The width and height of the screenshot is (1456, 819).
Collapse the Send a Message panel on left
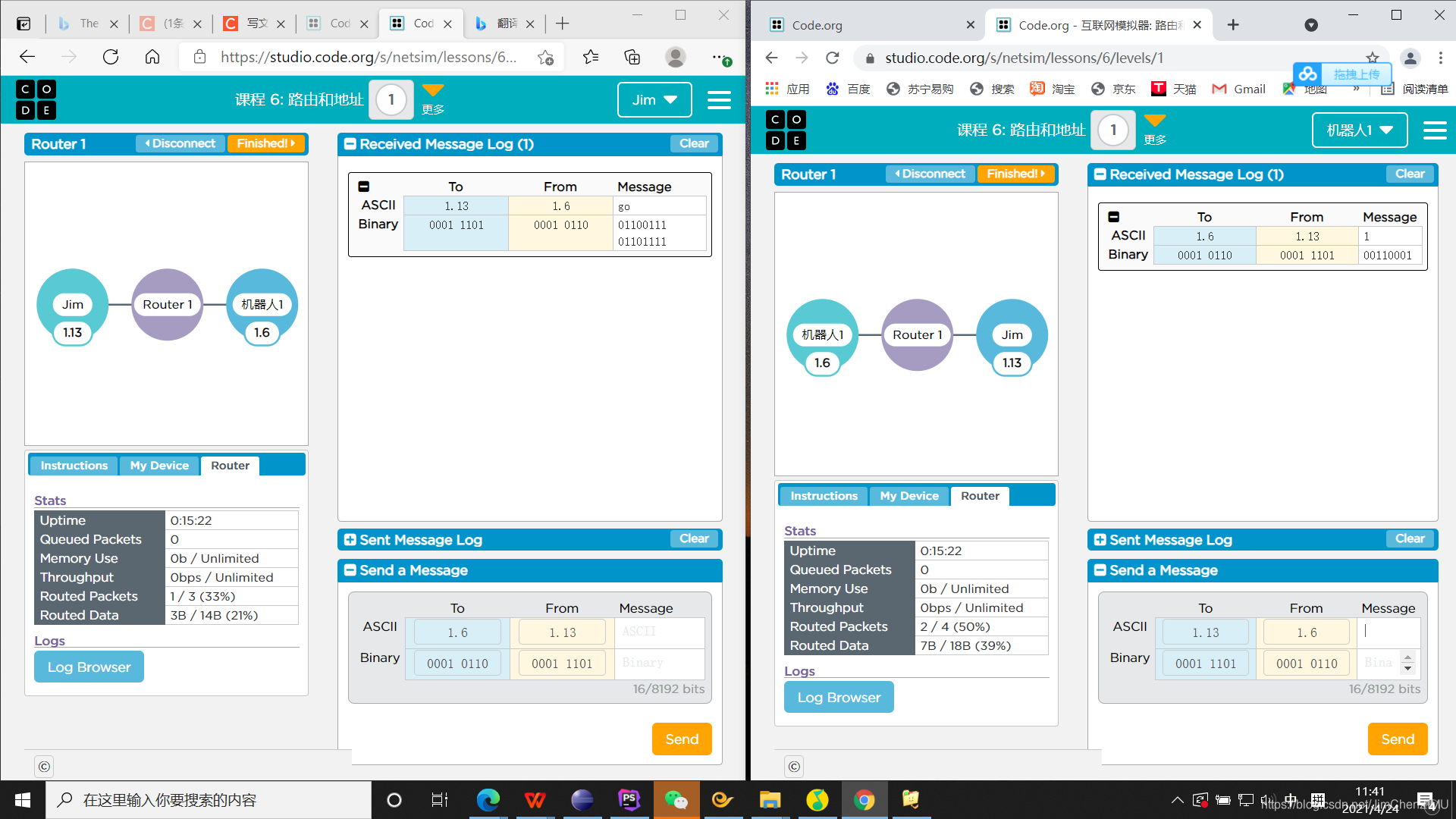[350, 570]
